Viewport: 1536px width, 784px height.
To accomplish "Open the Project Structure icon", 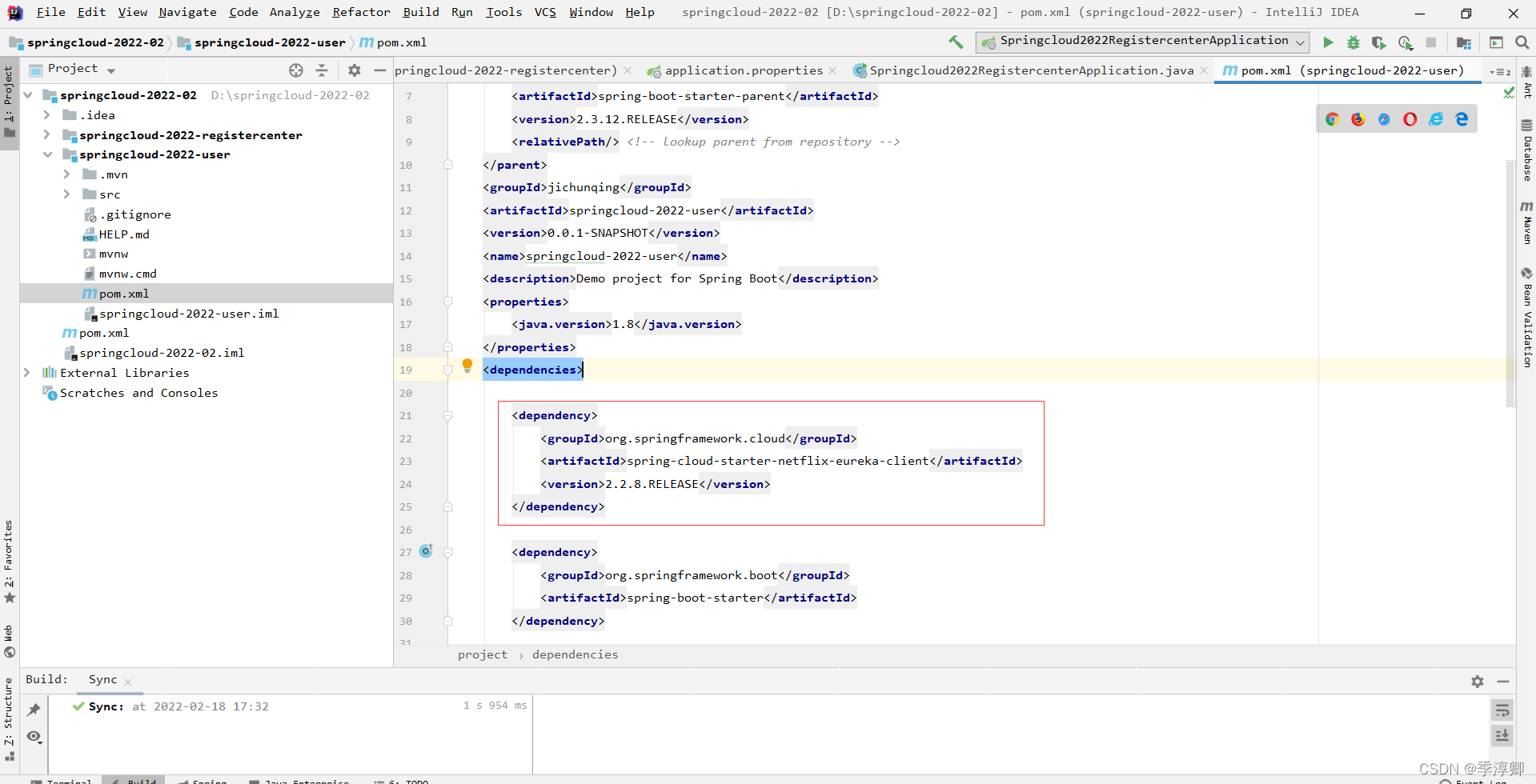I will [1464, 42].
